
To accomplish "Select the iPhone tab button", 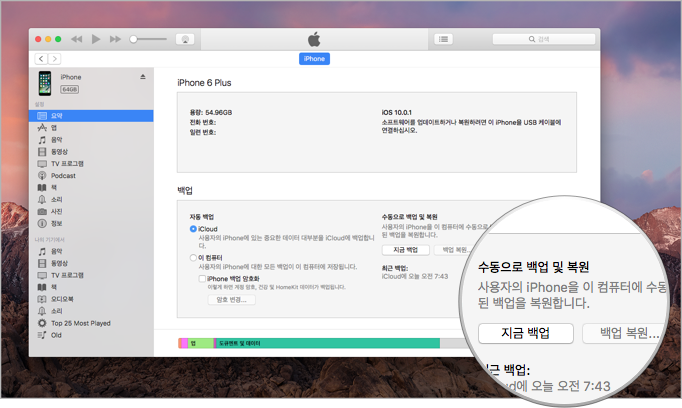I will 314,59.
